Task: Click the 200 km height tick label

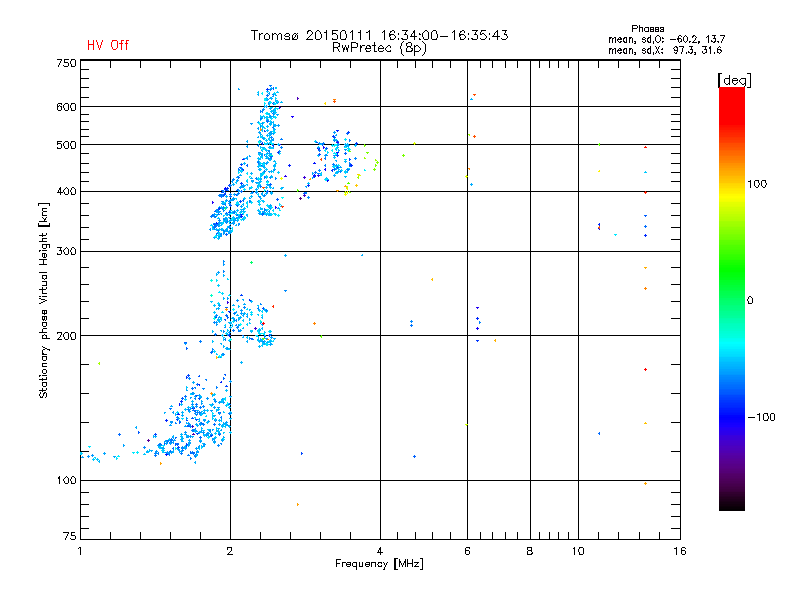Action: click(x=66, y=336)
